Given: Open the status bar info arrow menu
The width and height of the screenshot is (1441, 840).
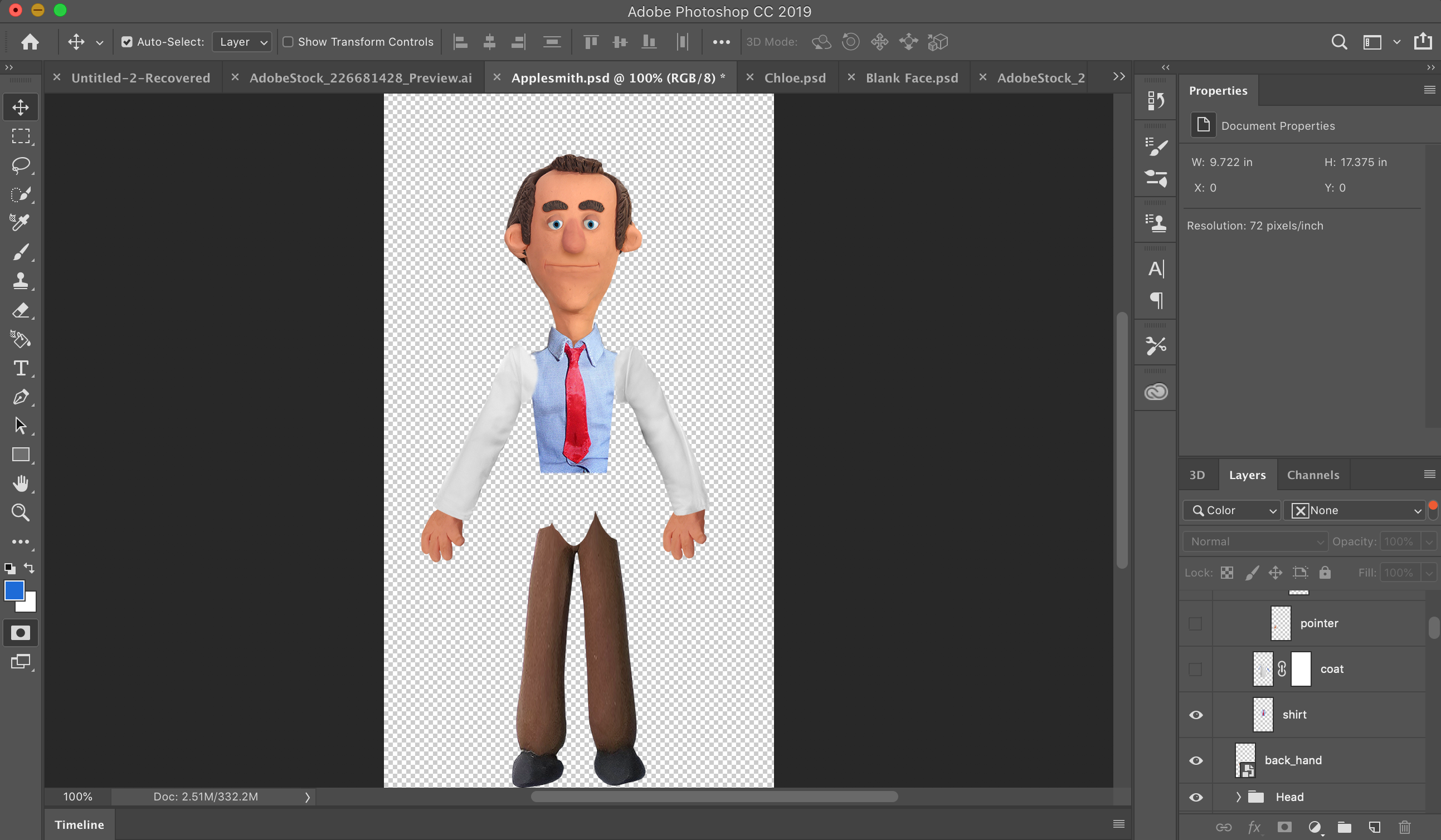Looking at the screenshot, I should click(x=307, y=797).
